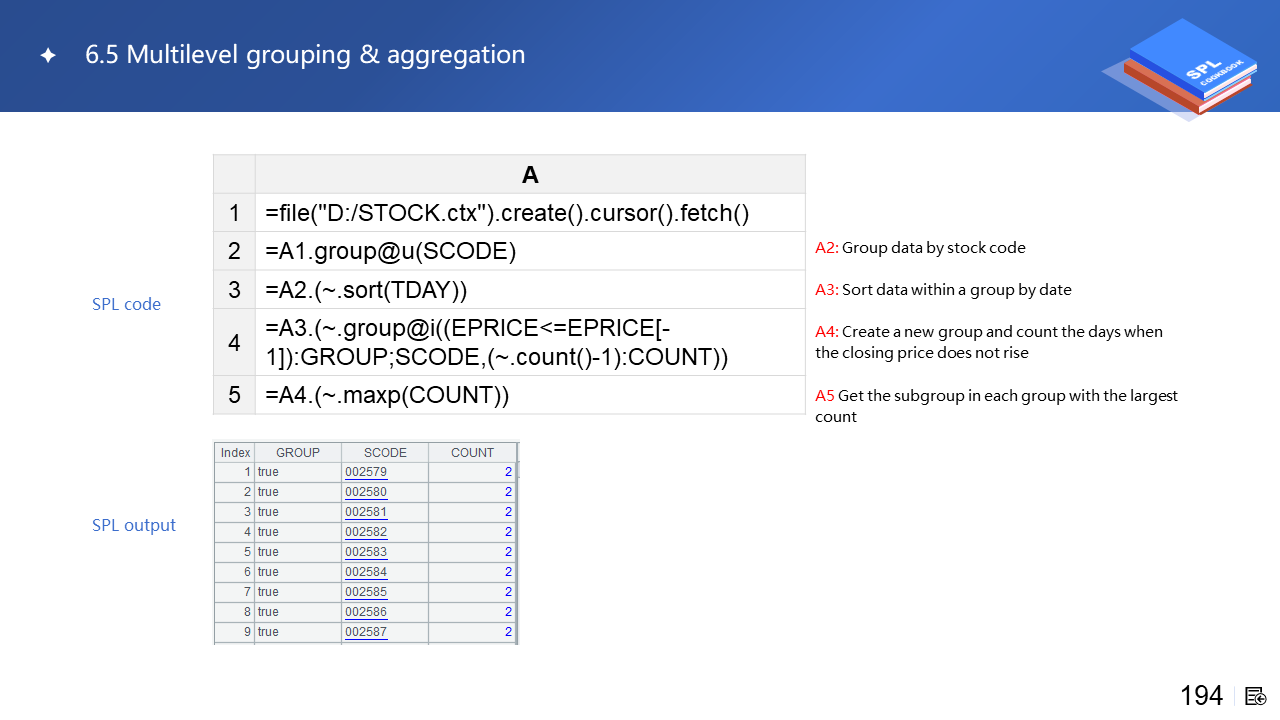Click the Index column header in output table
The width and height of the screenshot is (1280, 720).
tap(235, 453)
